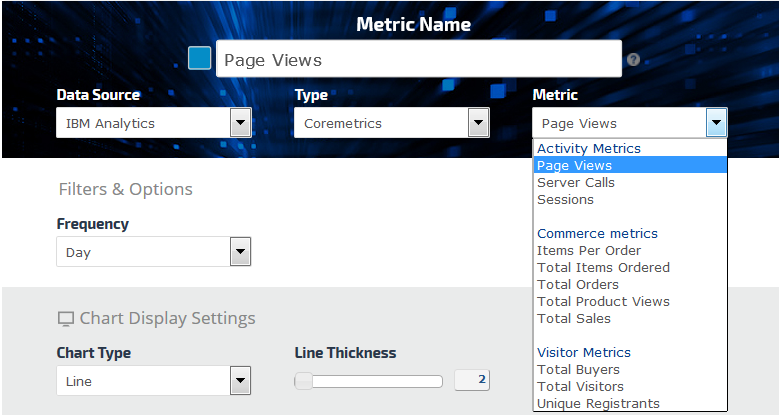Open the Frequency dropdown
The height and width of the screenshot is (415, 779).
coord(240,252)
